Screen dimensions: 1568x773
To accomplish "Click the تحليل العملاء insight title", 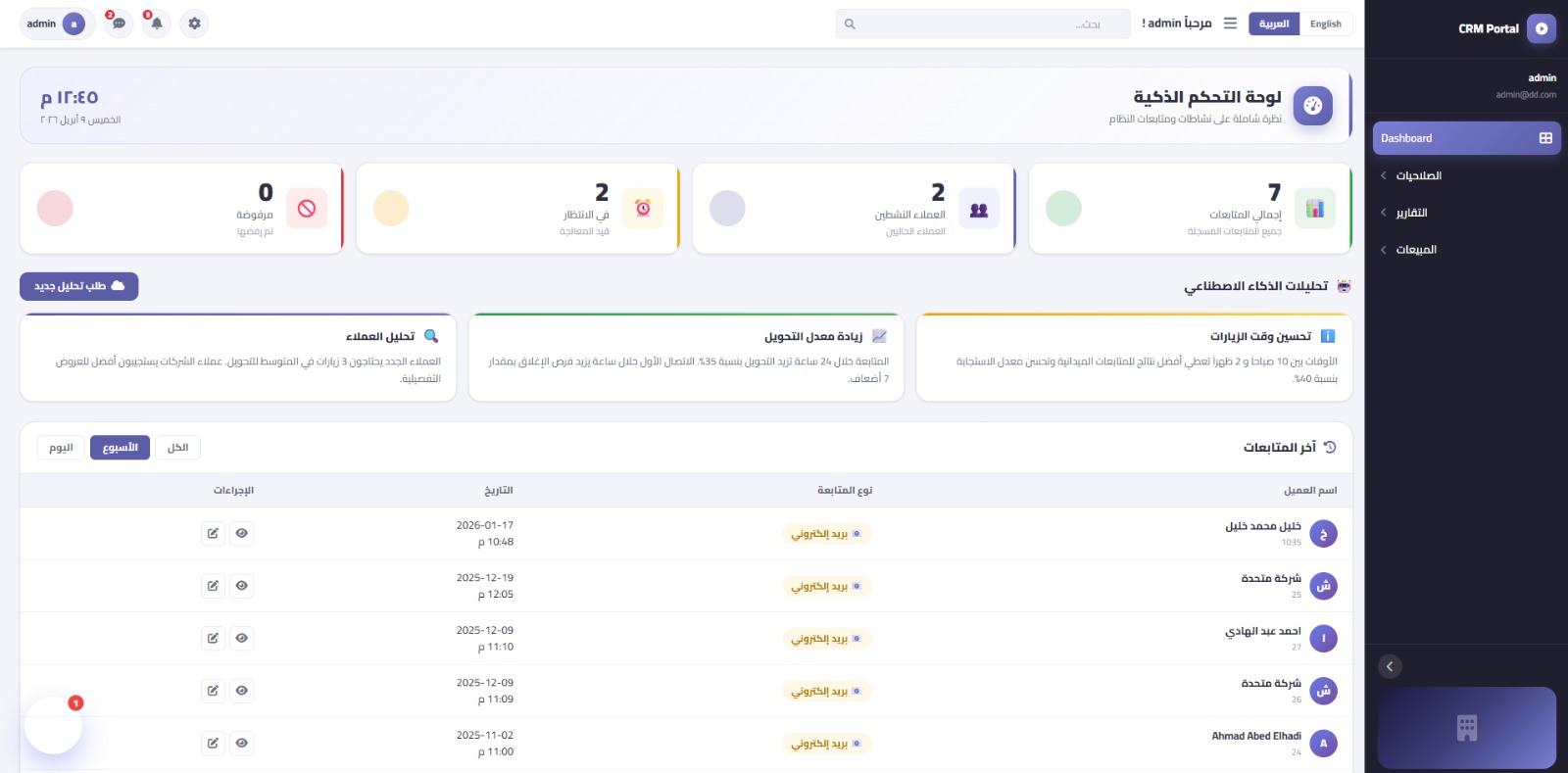I will tap(380, 336).
